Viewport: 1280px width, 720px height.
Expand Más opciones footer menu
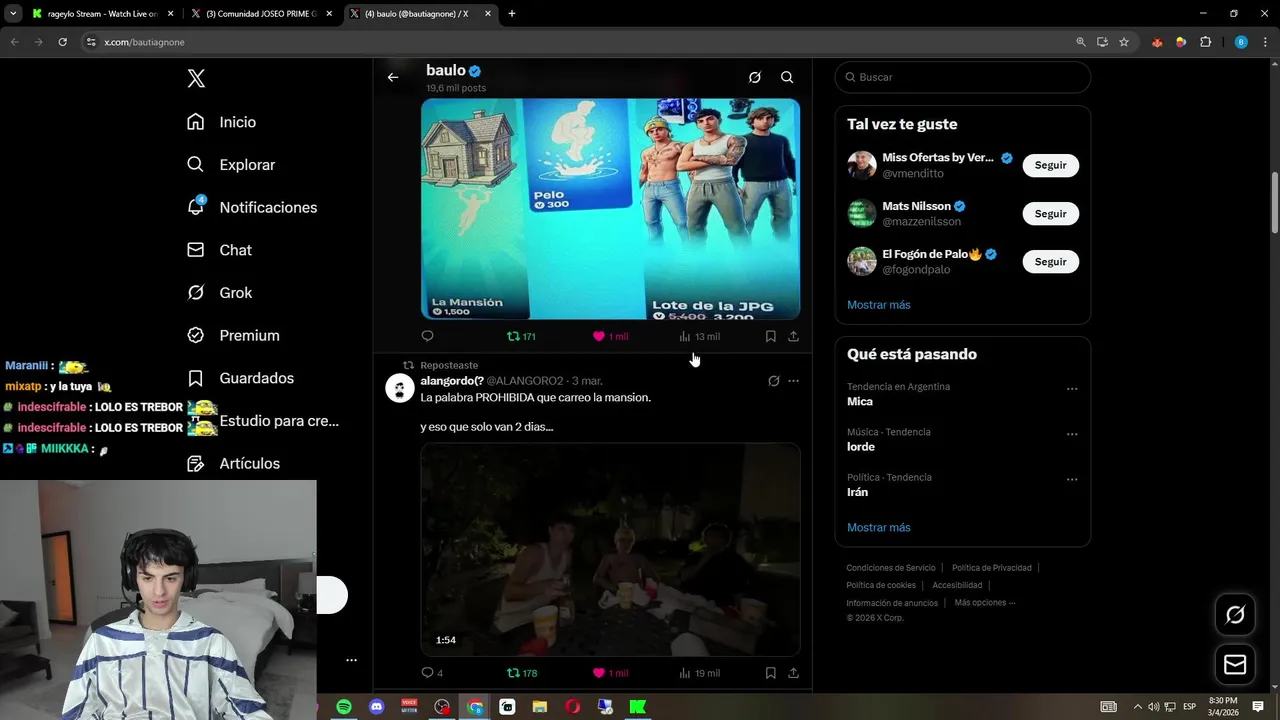985,603
